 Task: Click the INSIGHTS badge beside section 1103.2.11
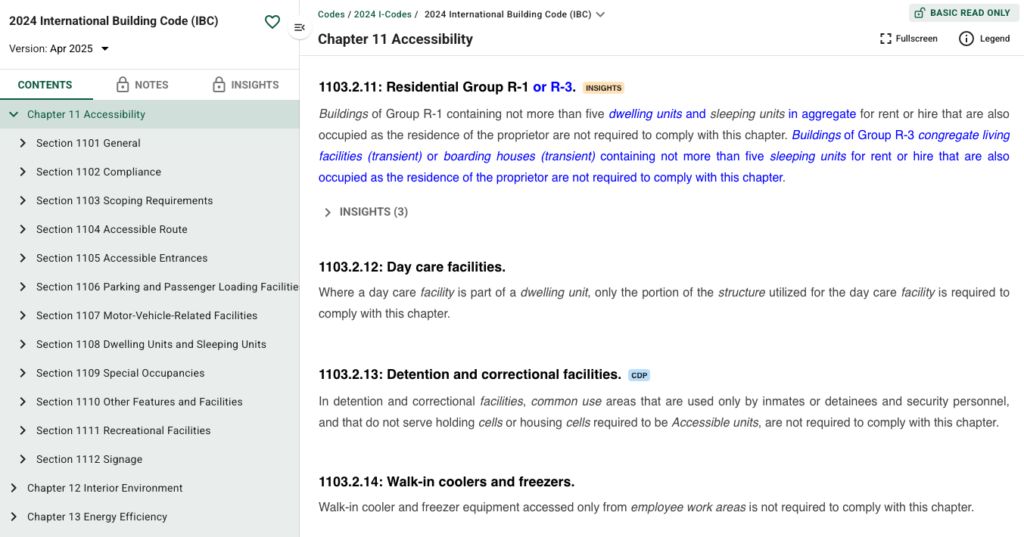pyautogui.click(x=603, y=88)
